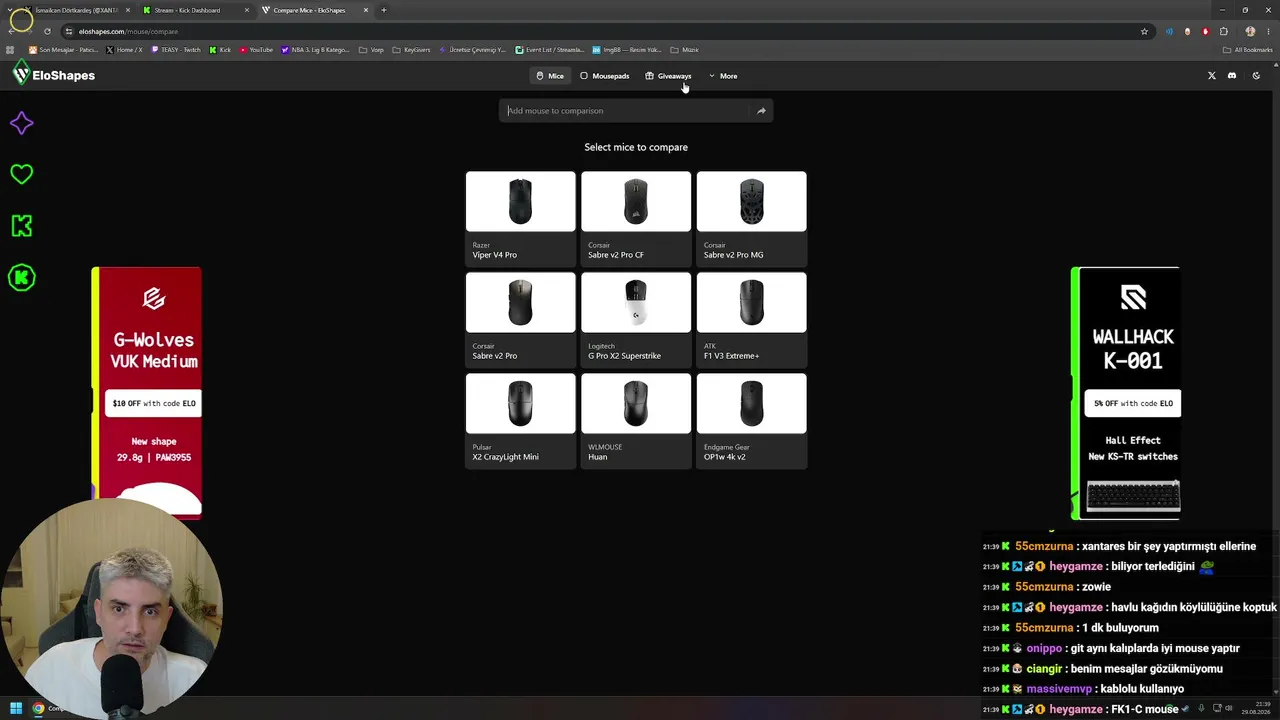This screenshot has height=720, width=1280.
Task: Select the Endgame Gear OP1w 4k v2
Action: [x=751, y=419]
